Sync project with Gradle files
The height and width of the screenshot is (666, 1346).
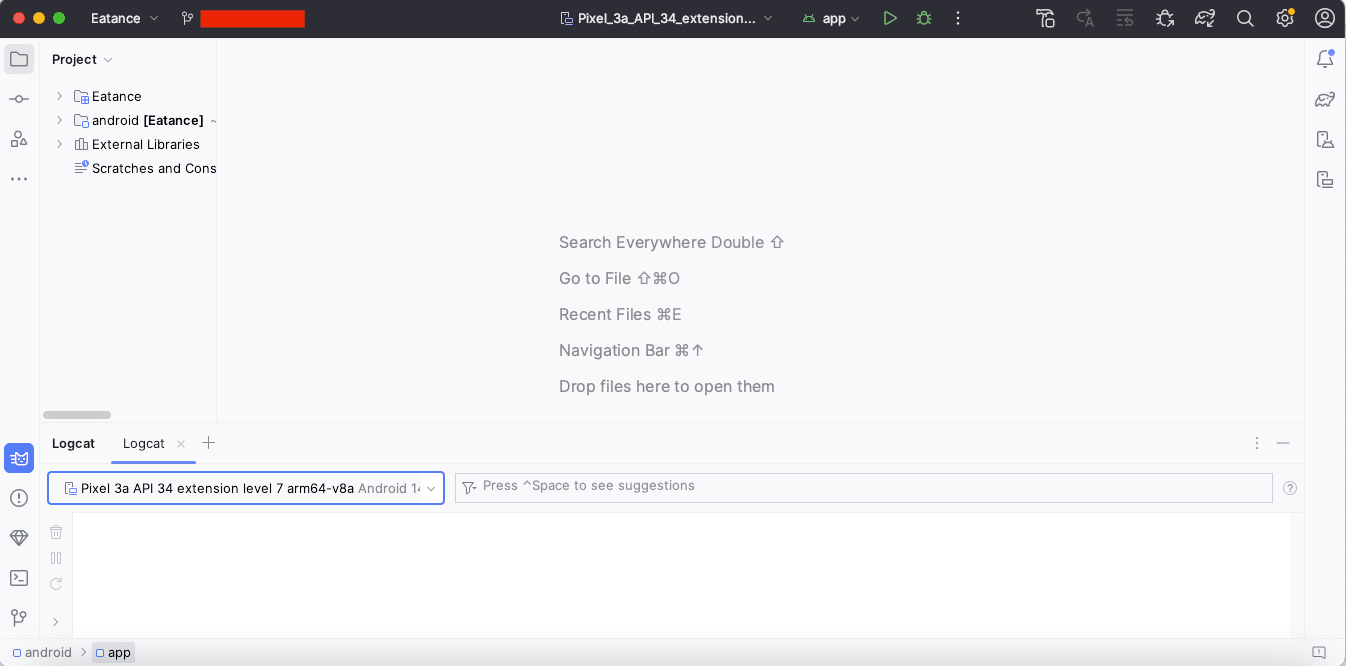[1205, 17]
